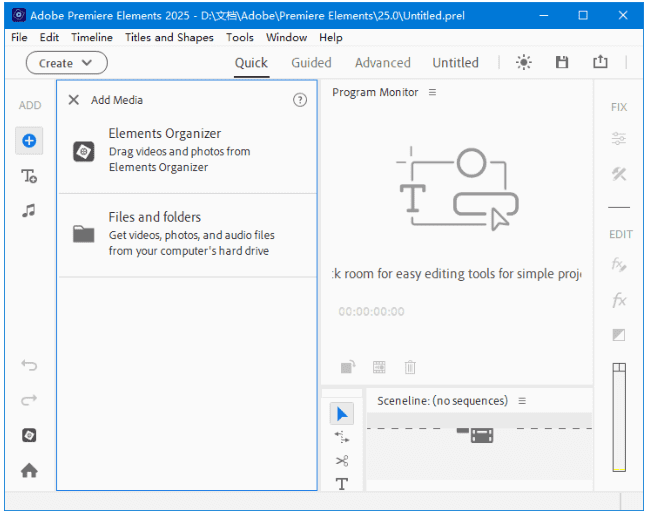The width and height of the screenshot is (647, 514).
Task: Open the Sceneline panel menu
Action: 522,401
